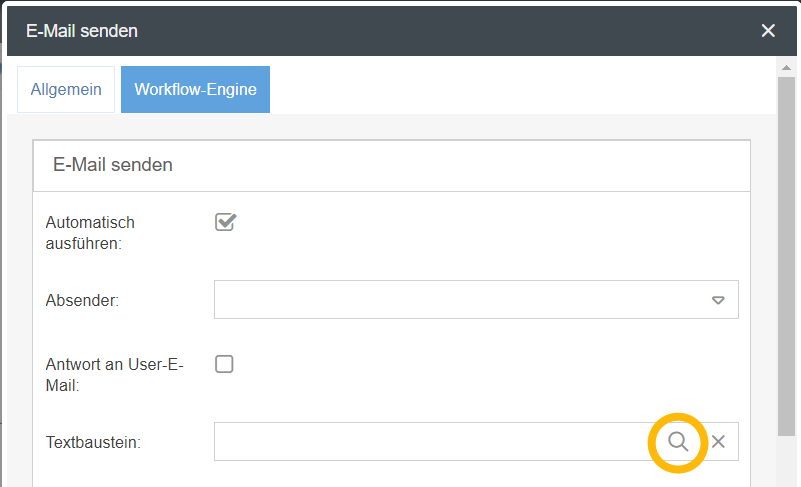Screen dimensions: 801x487
Task: Click the 'Automatisch ausführen:' label text
Action: pyautogui.click(x=90, y=232)
